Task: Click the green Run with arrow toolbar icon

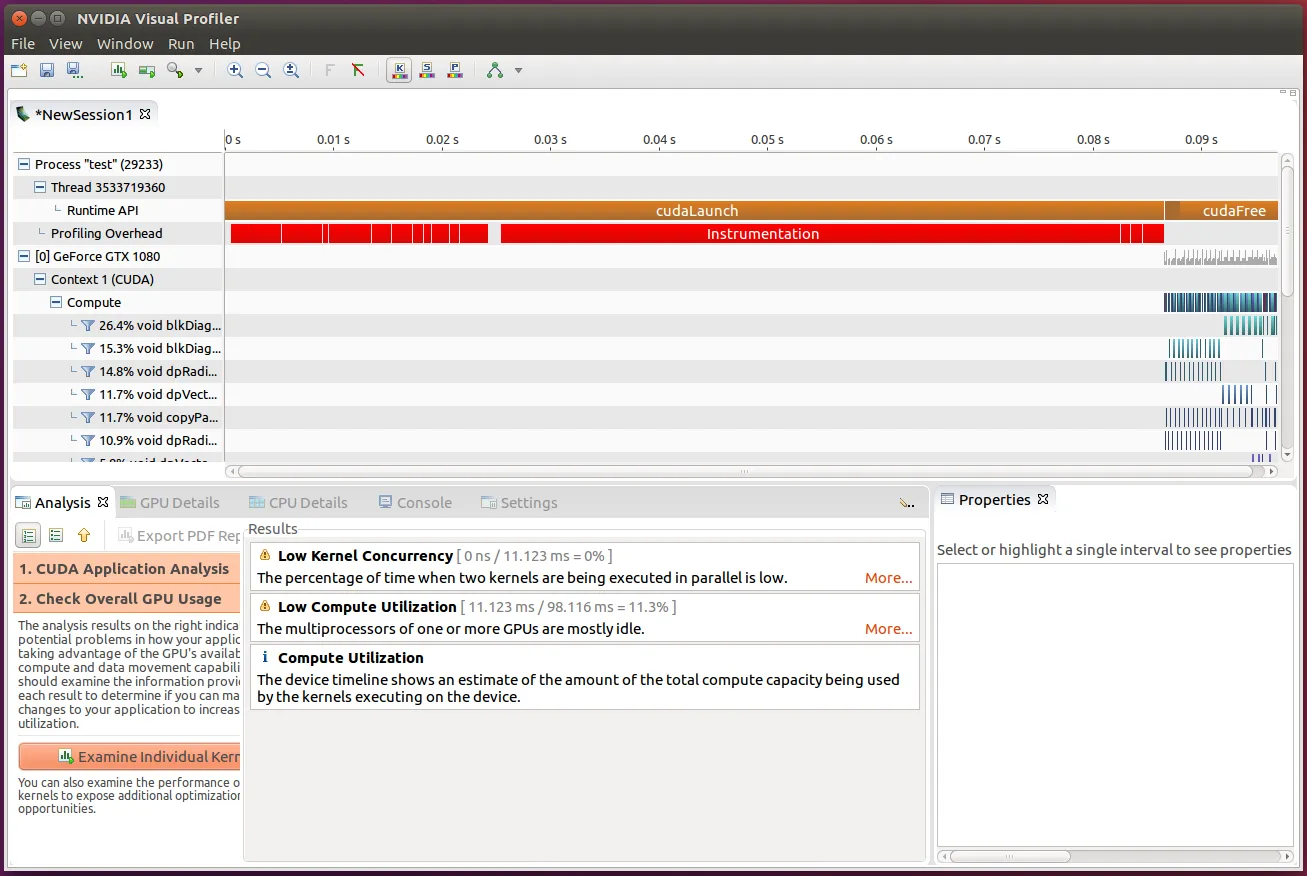Action: coord(147,70)
